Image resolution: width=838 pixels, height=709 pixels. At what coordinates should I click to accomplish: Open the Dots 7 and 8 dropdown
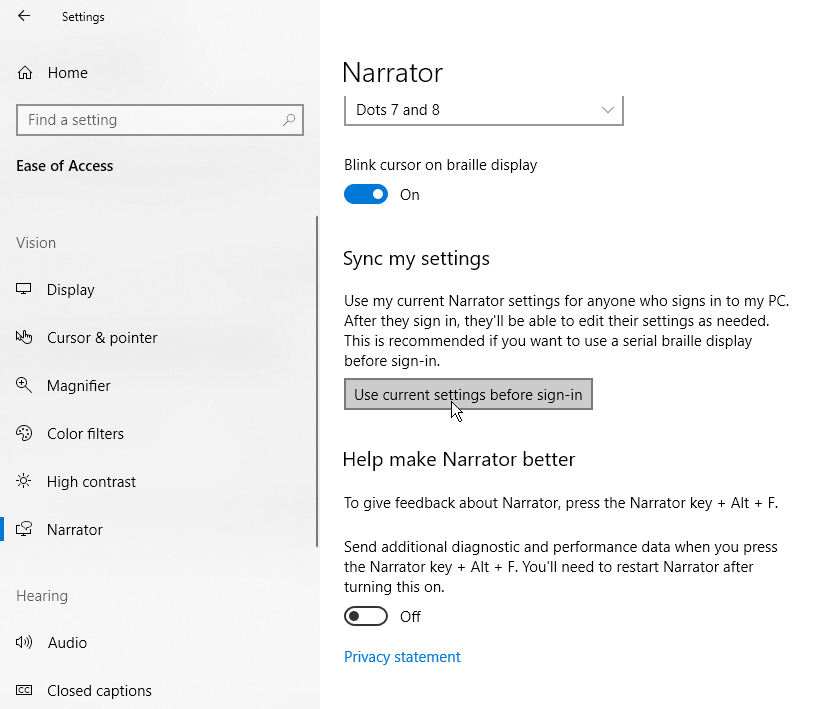point(484,110)
